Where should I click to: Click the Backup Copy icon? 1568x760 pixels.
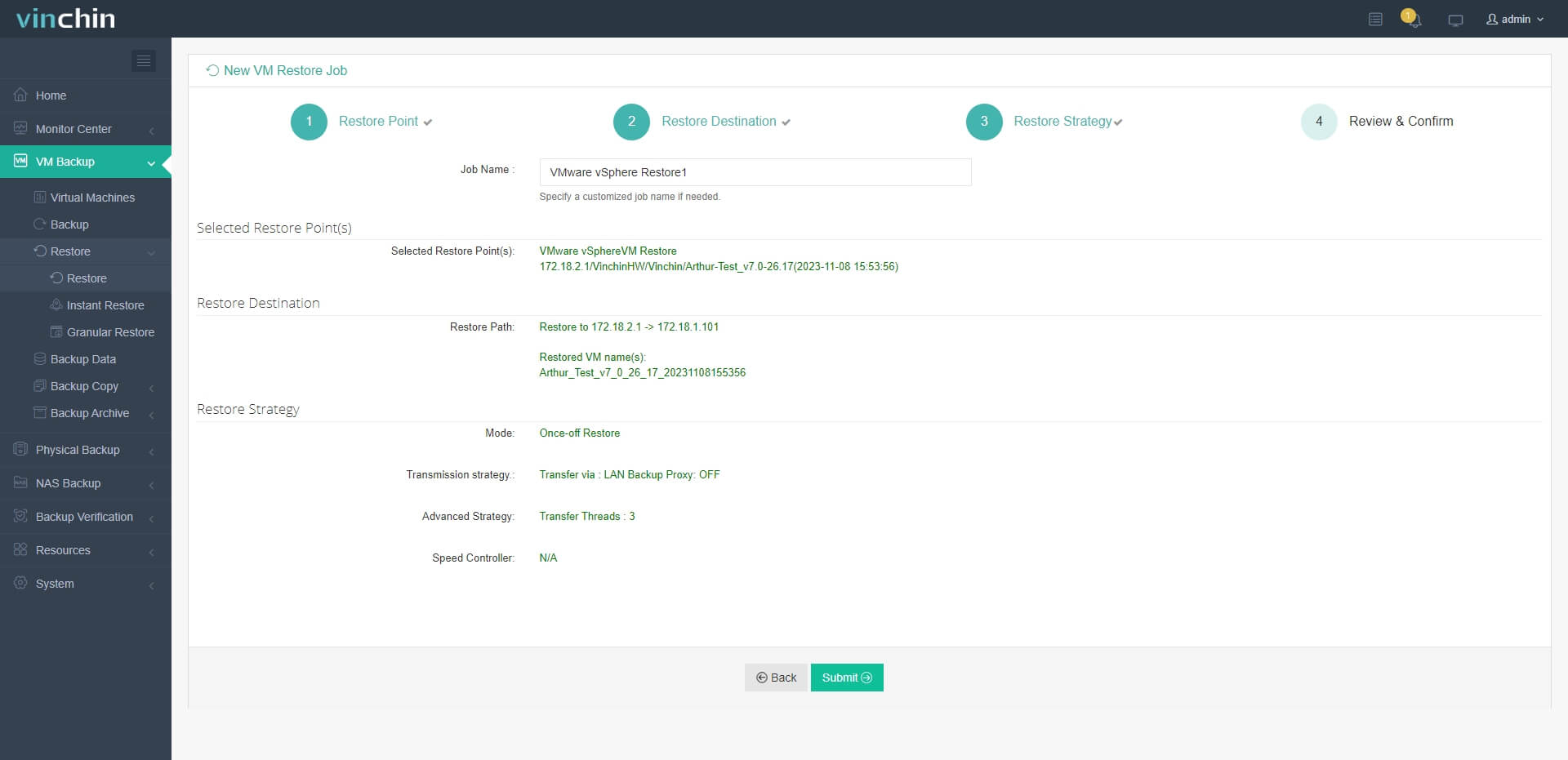click(39, 385)
